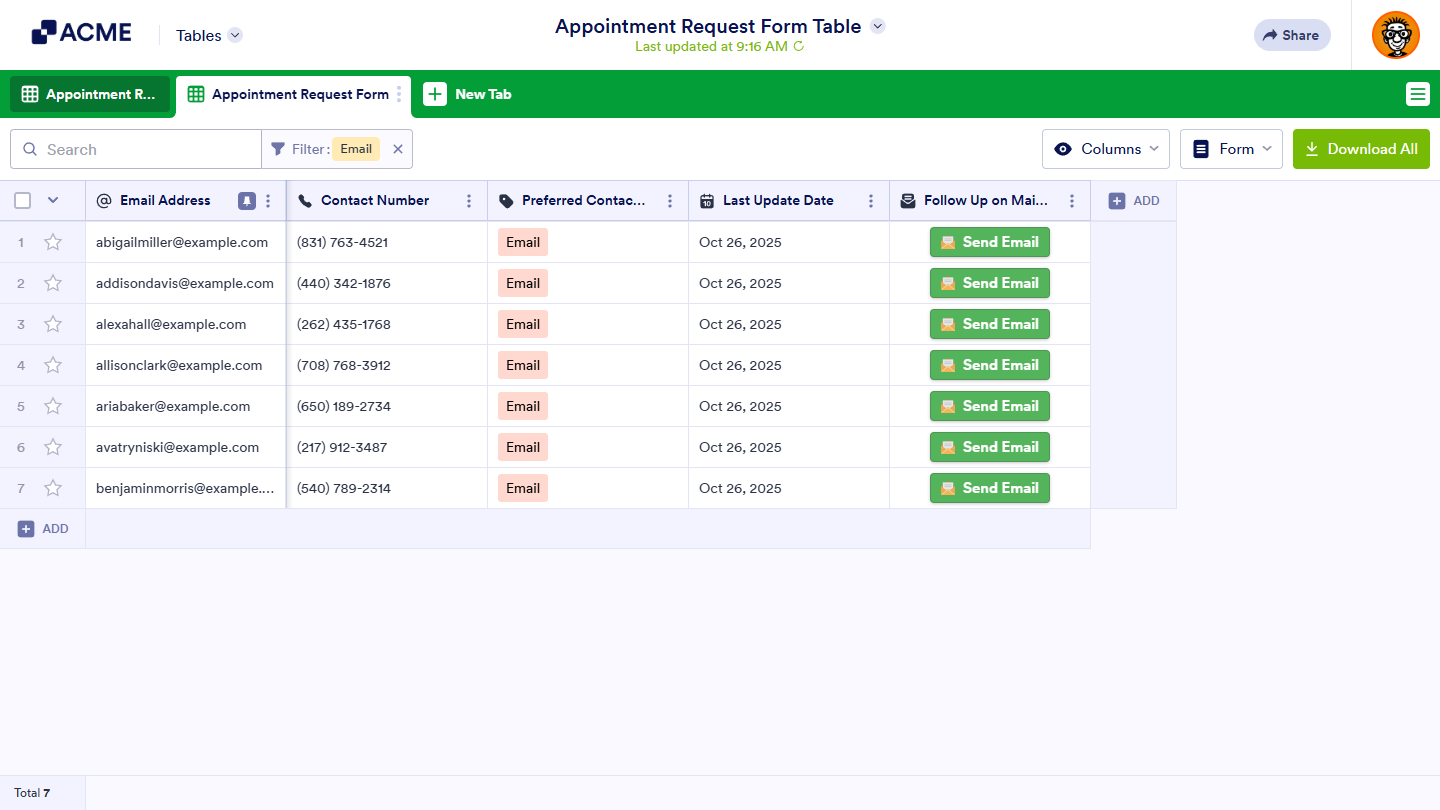Open a New Tab
The image size is (1440, 810).
(x=468, y=94)
